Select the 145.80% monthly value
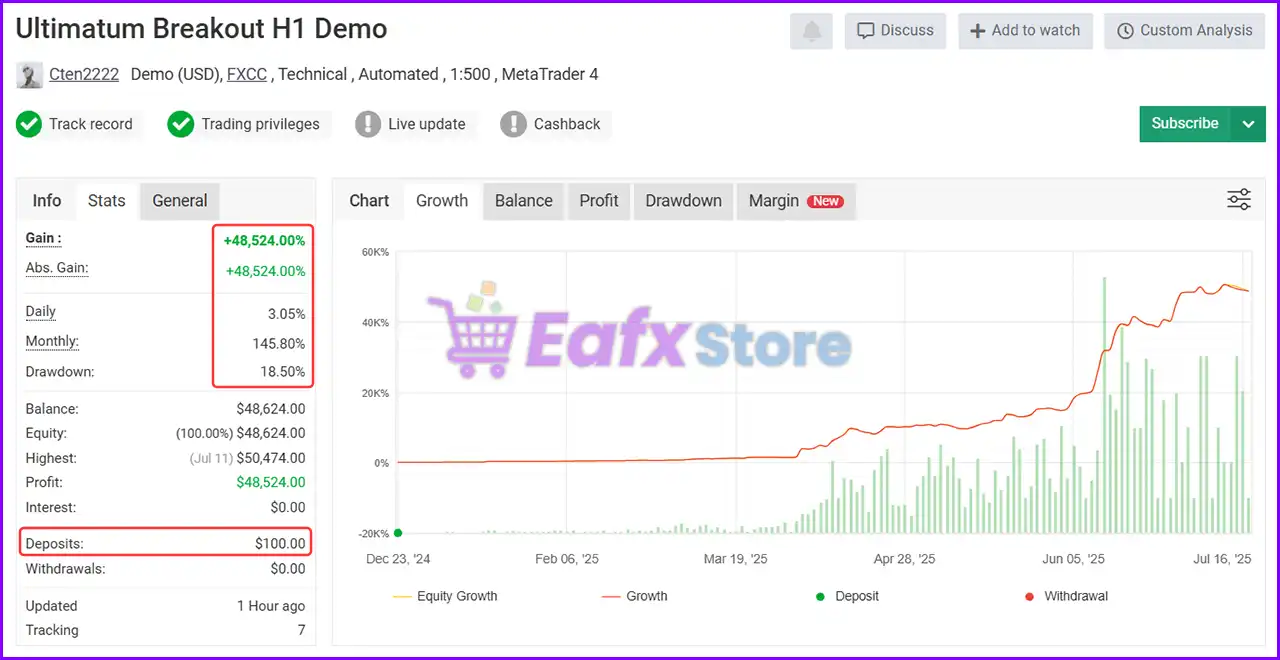 tap(279, 344)
